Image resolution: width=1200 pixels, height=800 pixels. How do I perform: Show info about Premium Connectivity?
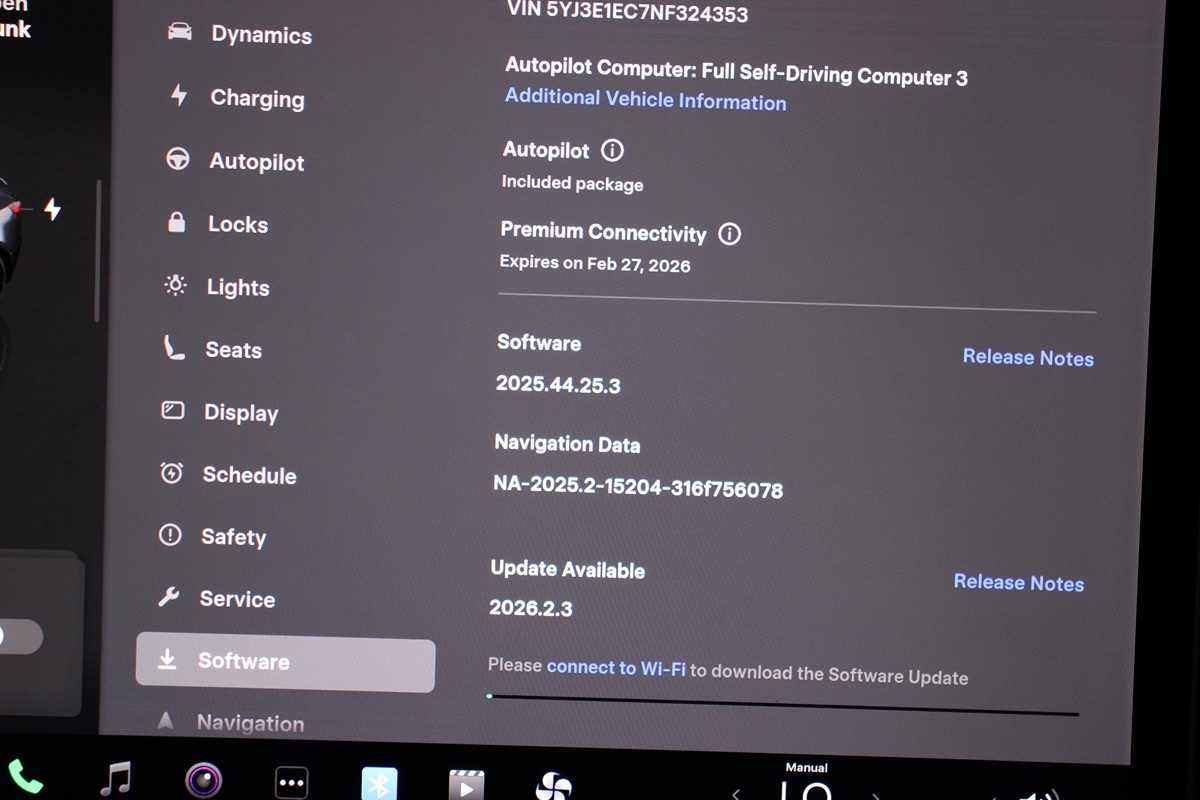[x=730, y=235]
